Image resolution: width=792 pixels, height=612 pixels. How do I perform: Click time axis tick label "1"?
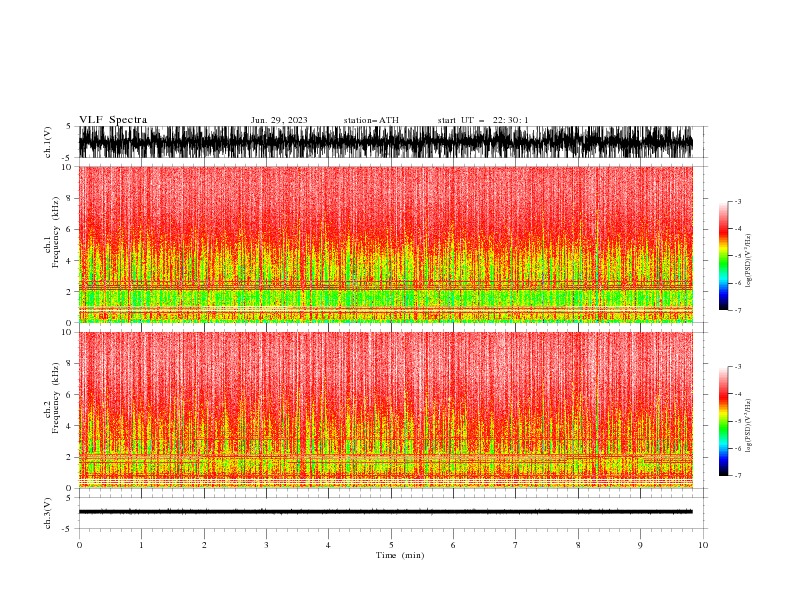[141, 545]
